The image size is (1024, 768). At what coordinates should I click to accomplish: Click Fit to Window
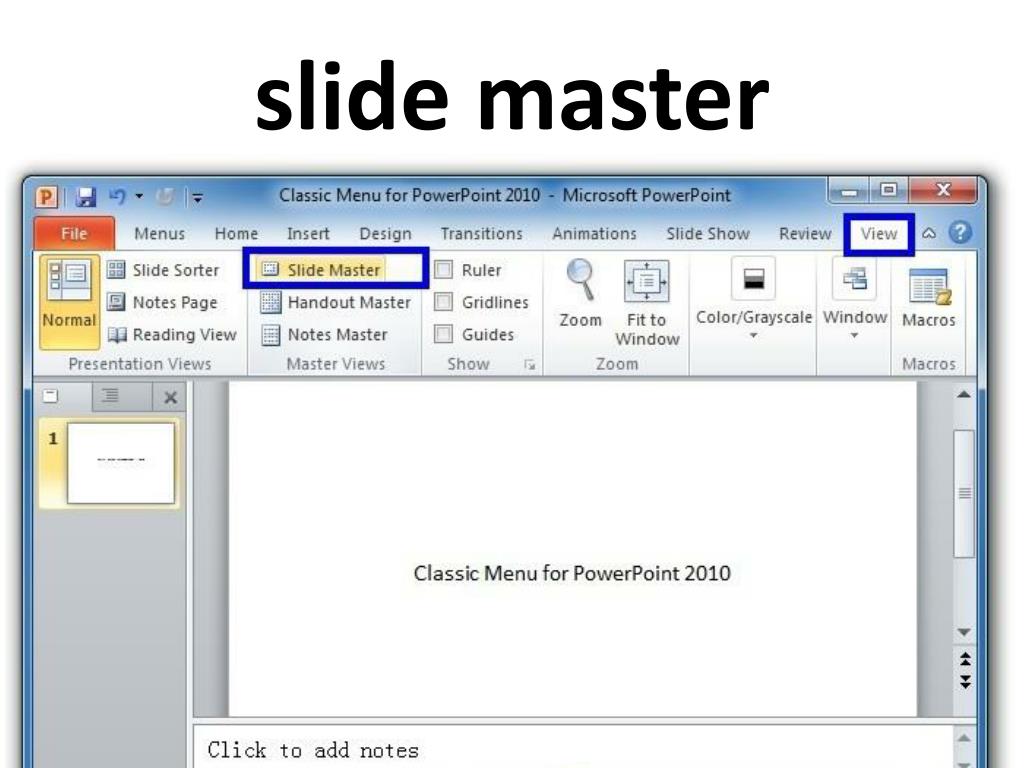(x=647, y=302)
